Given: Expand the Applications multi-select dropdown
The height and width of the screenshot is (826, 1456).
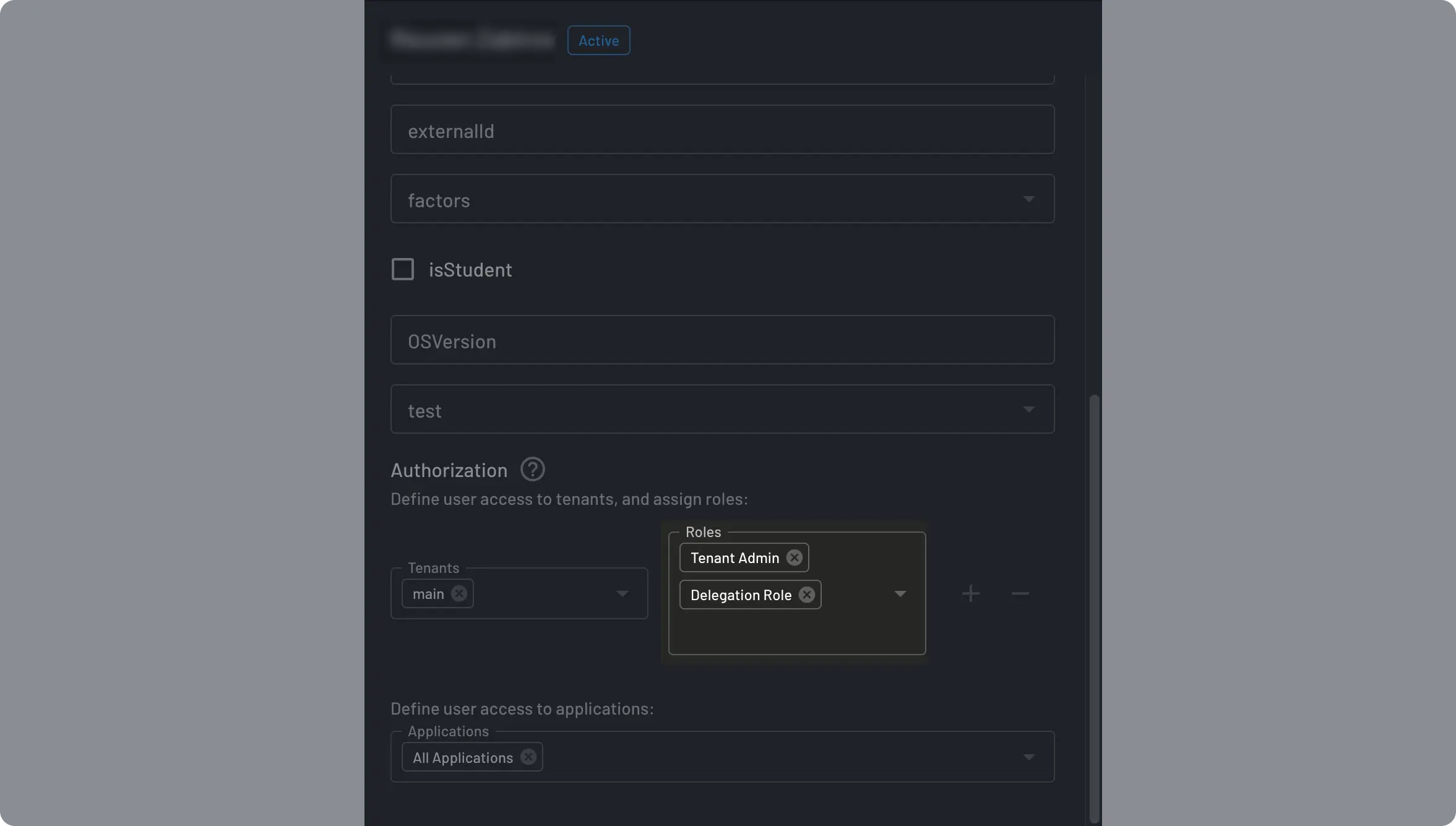Looking at the screenshot, I should click(1029, 756).
